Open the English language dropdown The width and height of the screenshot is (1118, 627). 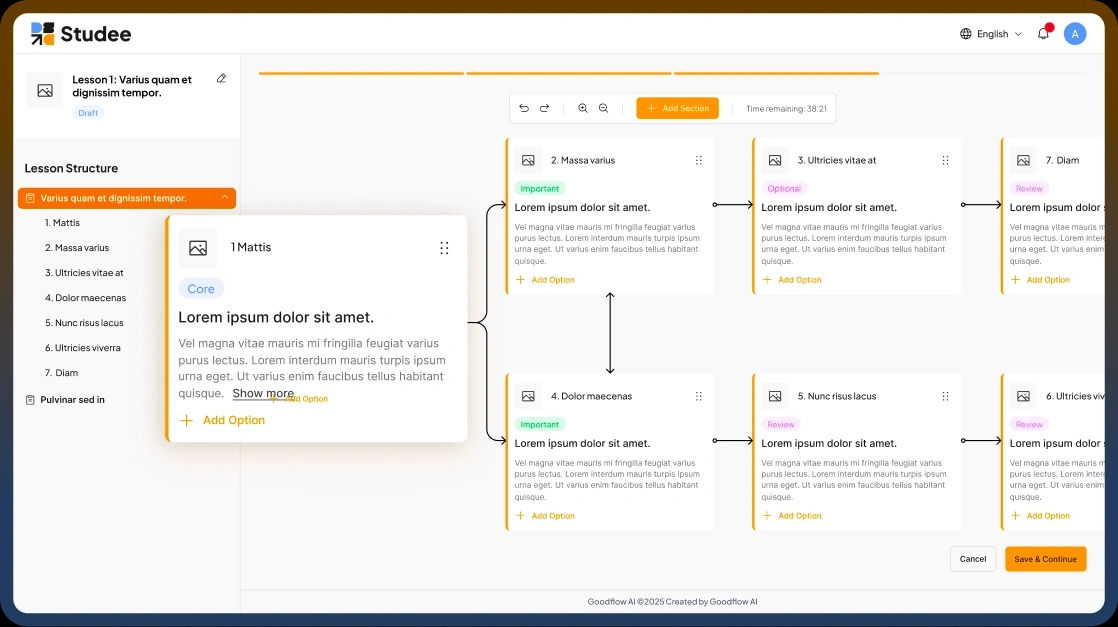[x=990, y=33]
